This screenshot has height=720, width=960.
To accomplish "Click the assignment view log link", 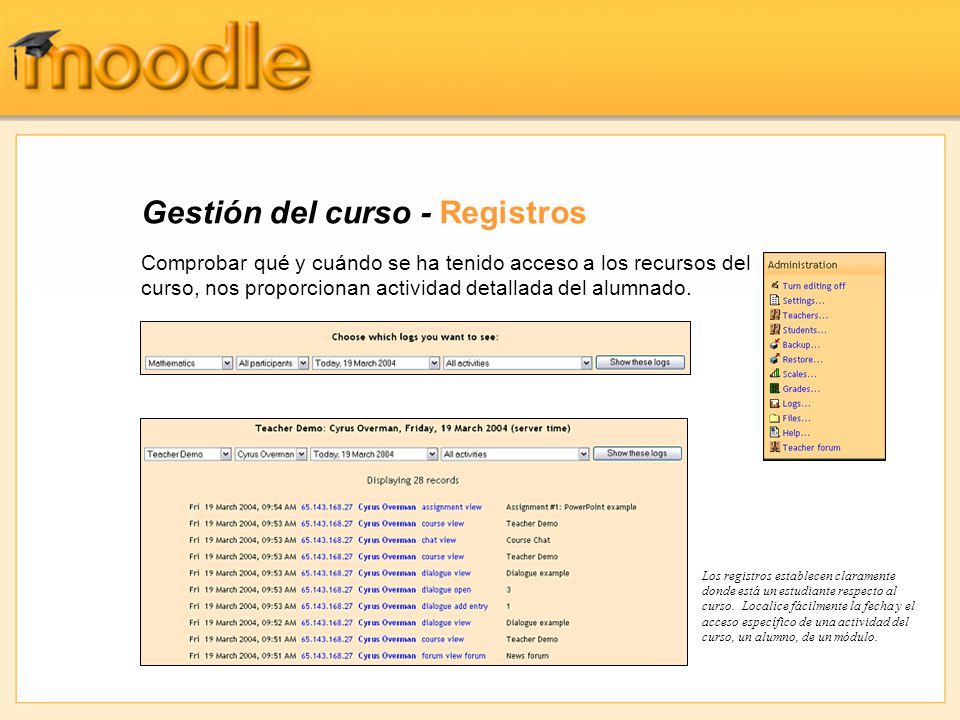I will tap(451, 507).
